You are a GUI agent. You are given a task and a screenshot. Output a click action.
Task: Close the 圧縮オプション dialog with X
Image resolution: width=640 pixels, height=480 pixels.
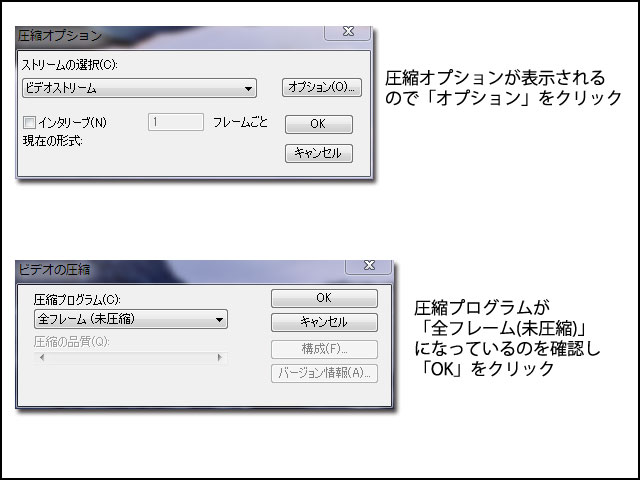coord(348,32)
